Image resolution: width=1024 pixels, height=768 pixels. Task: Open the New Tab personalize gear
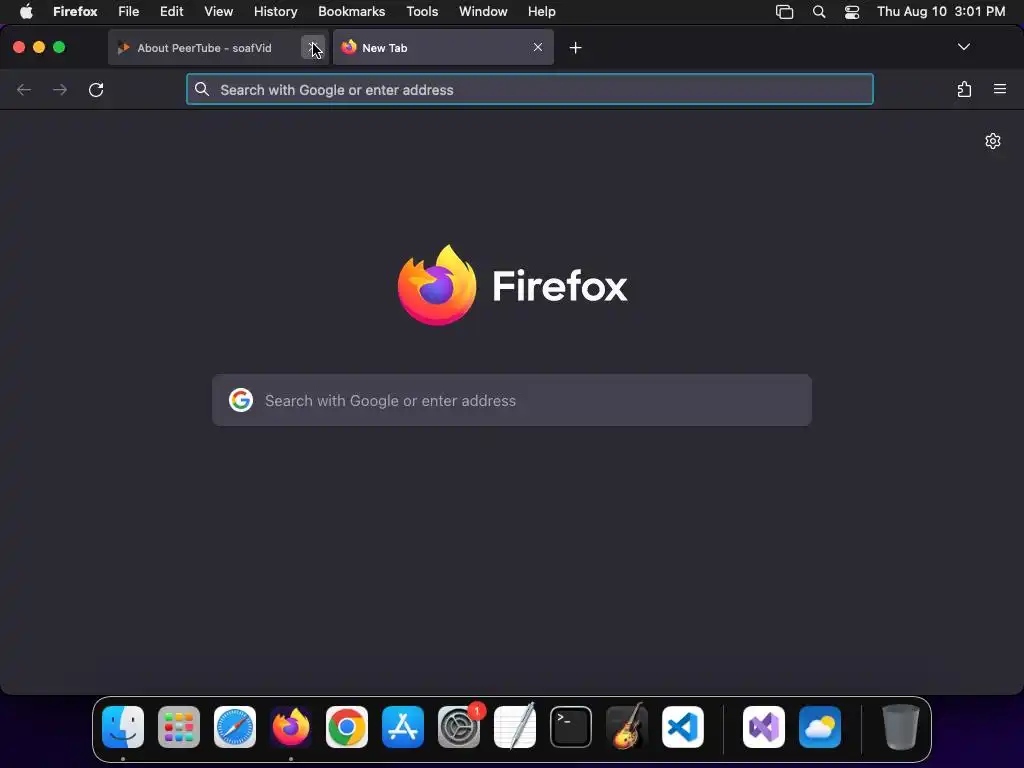click(x=993, y=141)
